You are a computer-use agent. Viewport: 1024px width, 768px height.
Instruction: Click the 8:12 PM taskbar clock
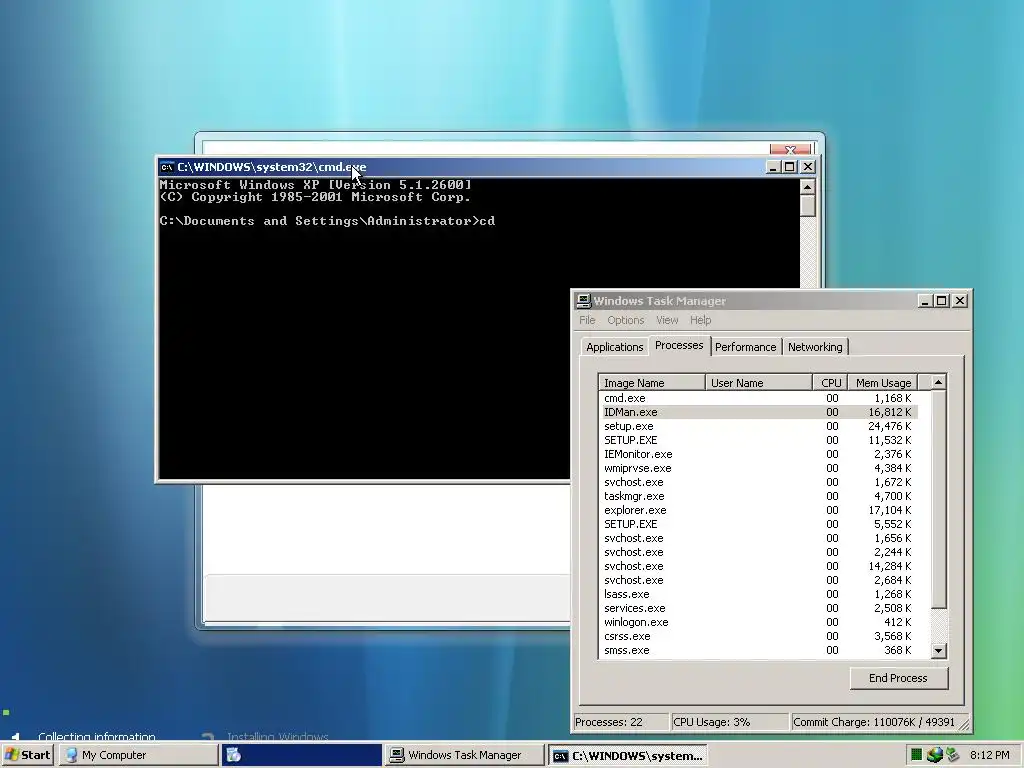coord(989,755)
